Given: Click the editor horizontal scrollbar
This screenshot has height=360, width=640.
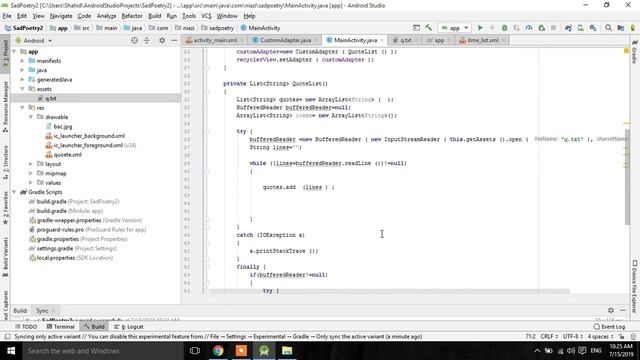Looking at the screenshot, I should point(390,291).
